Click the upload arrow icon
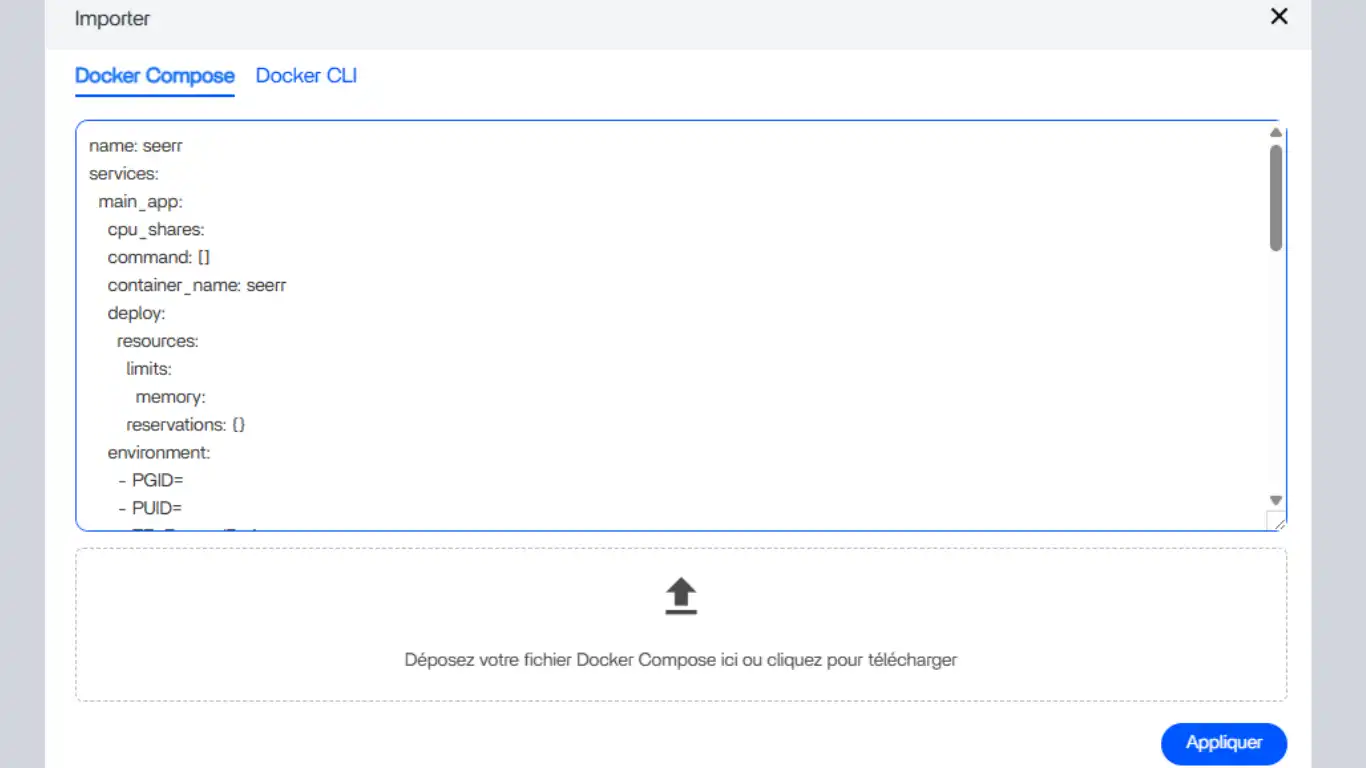Image resolution: width=1366 pixels, height=768 pixels. pyautogui.click(x=681, y=596)
